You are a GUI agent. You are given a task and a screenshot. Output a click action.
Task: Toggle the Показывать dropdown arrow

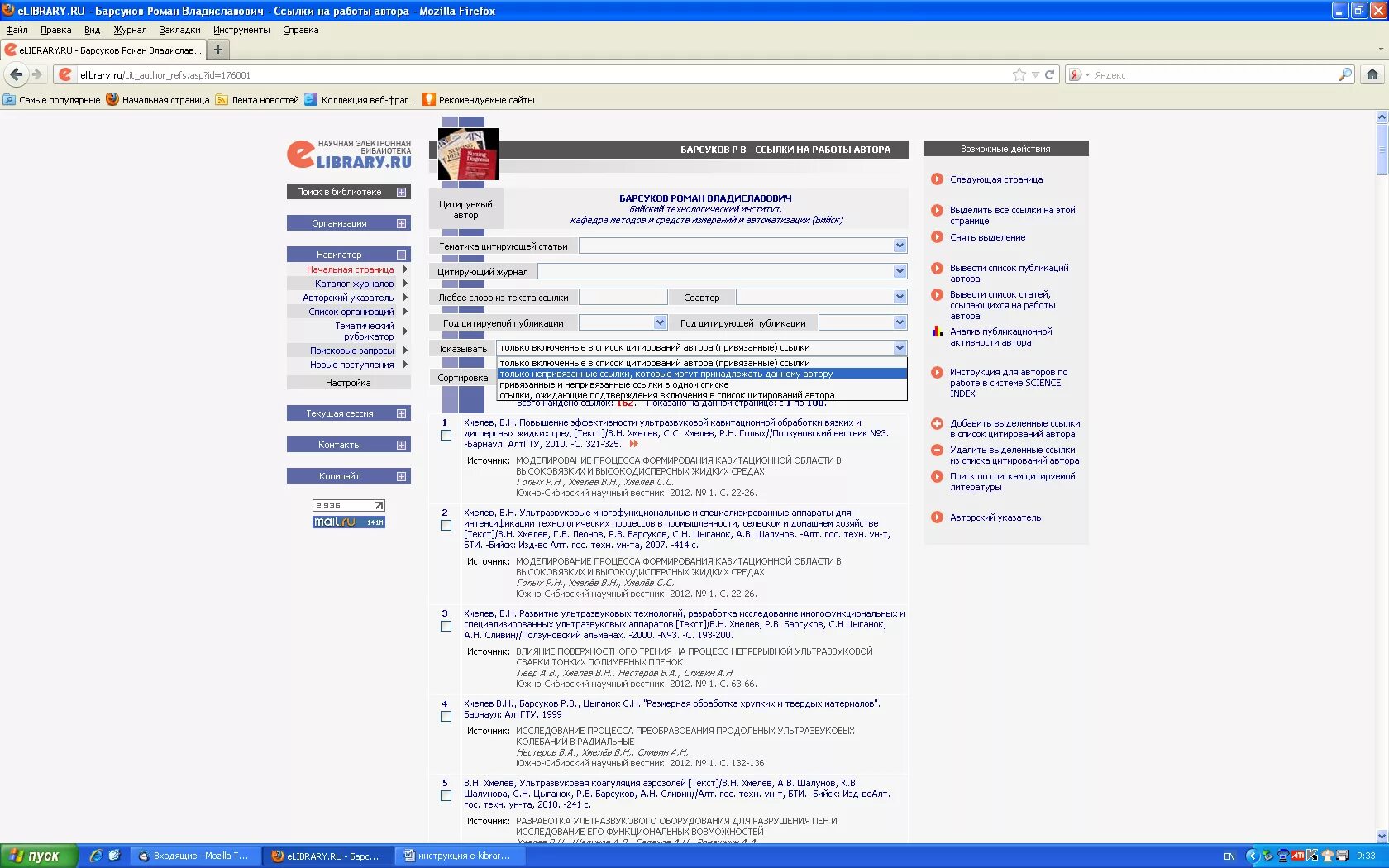[x=900, y=348]
